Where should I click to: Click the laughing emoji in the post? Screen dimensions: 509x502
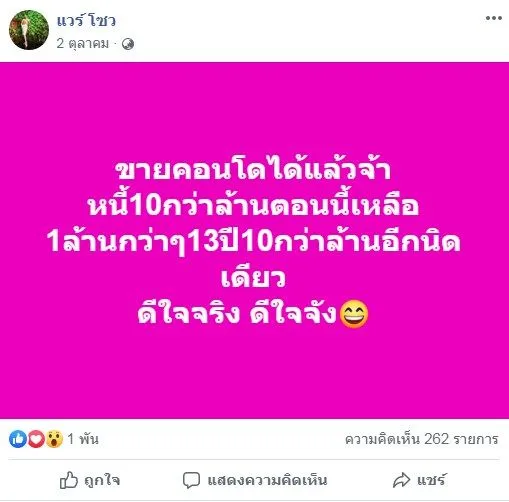[x=354, y=315]
